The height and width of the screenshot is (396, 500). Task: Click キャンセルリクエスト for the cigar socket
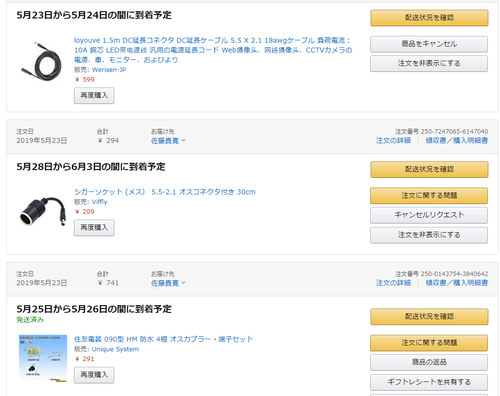tap(429, 215)
